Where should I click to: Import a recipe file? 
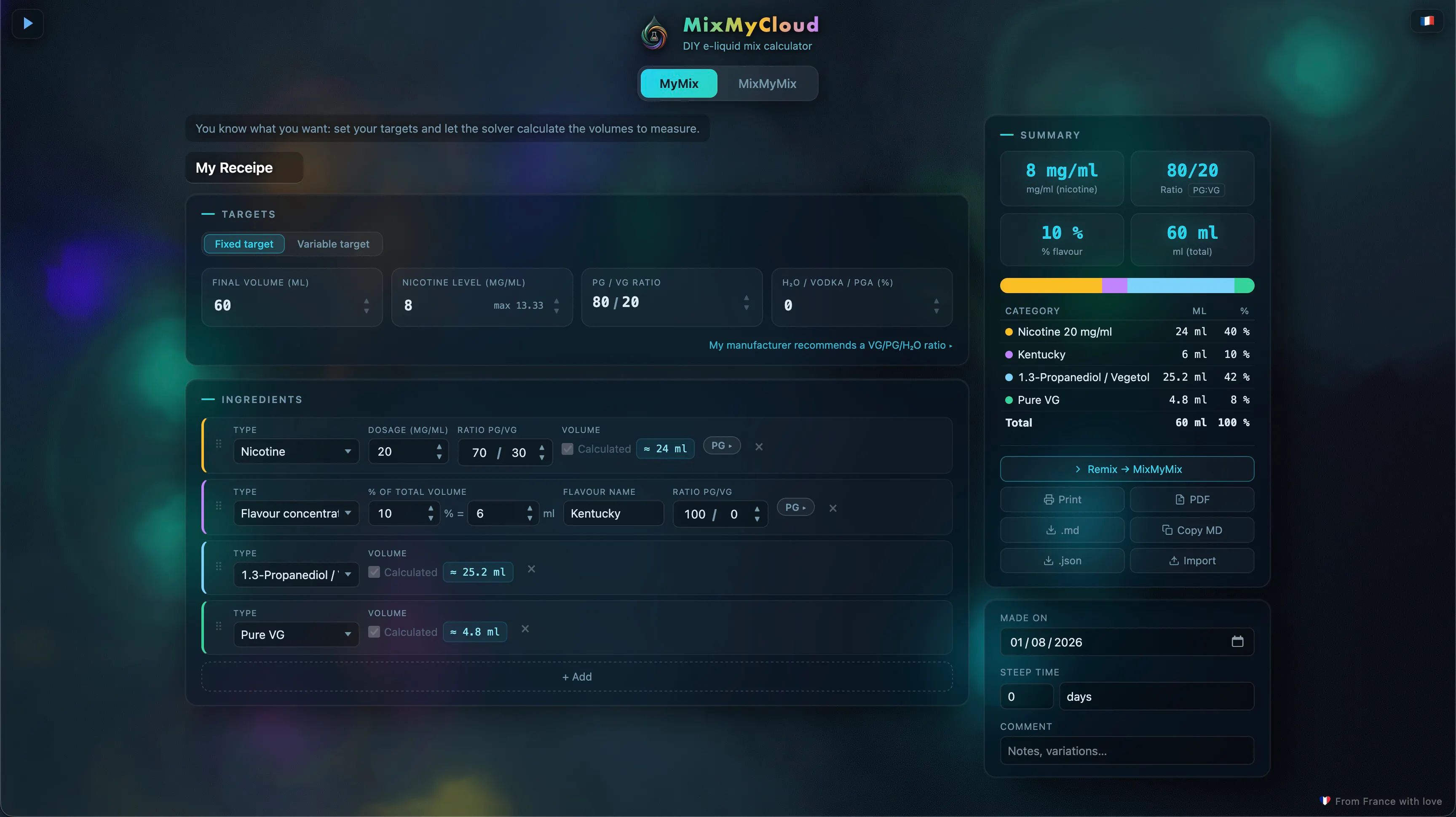coord(1192,561)
